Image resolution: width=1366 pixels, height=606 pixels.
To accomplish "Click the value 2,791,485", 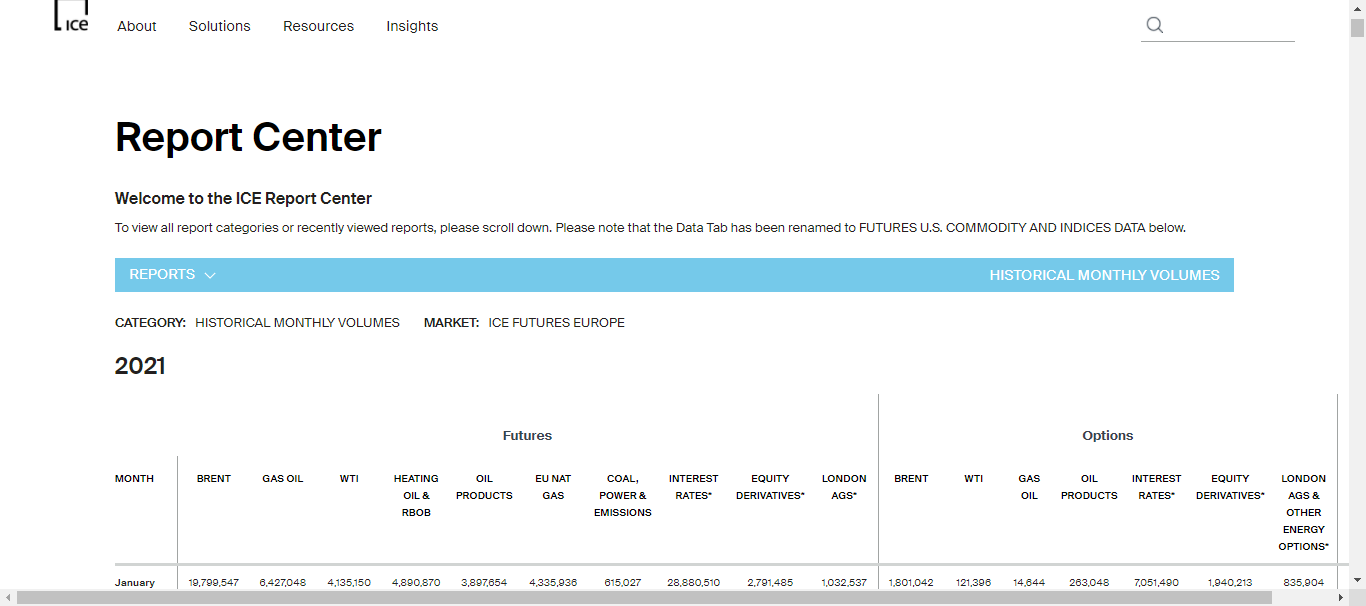I will 770,583.
